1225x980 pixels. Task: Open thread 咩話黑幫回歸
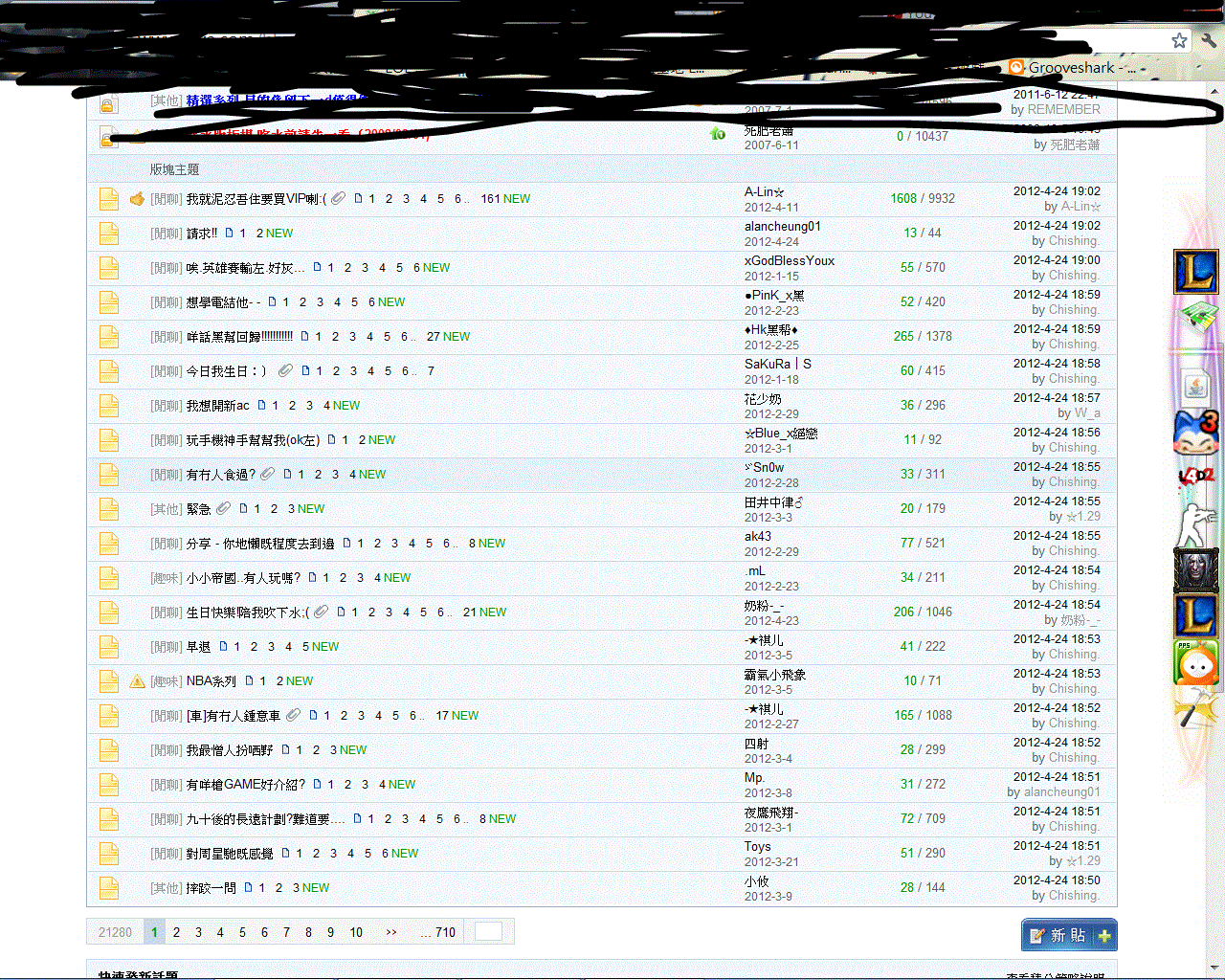(239, 337)
